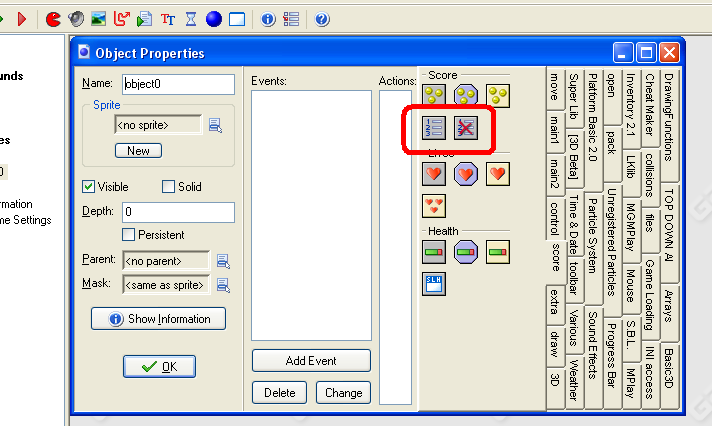712x426 pixels.
Task: Click the Draw Health bar action icon
Action: 498,252
